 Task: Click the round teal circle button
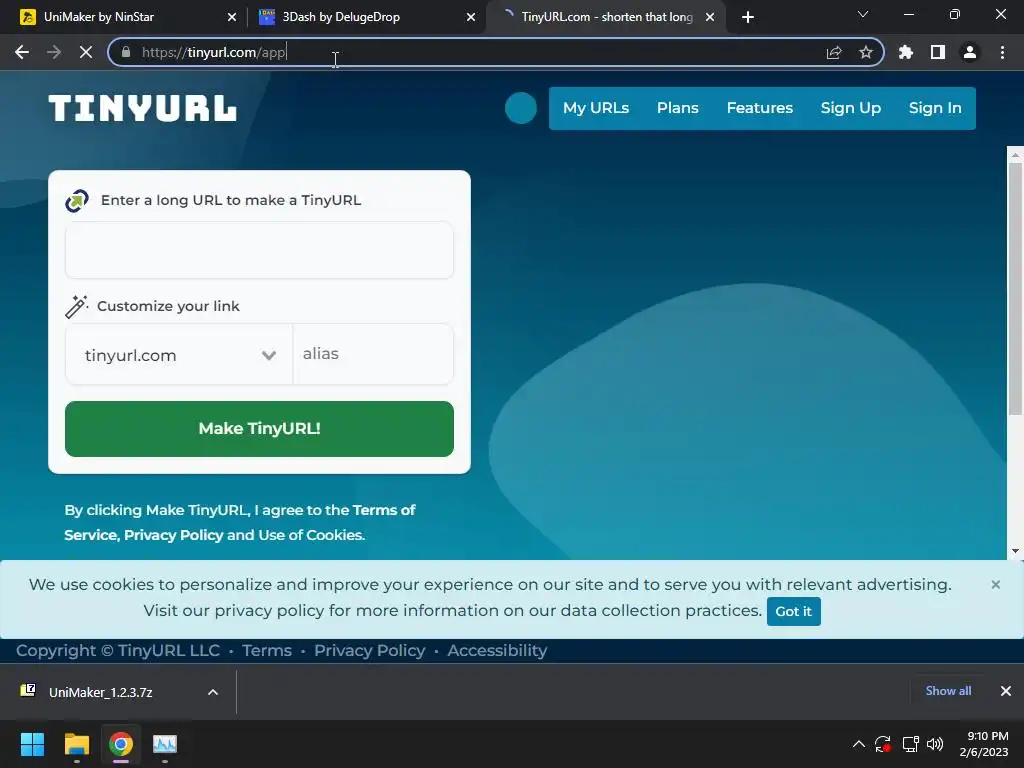[520, 108]
